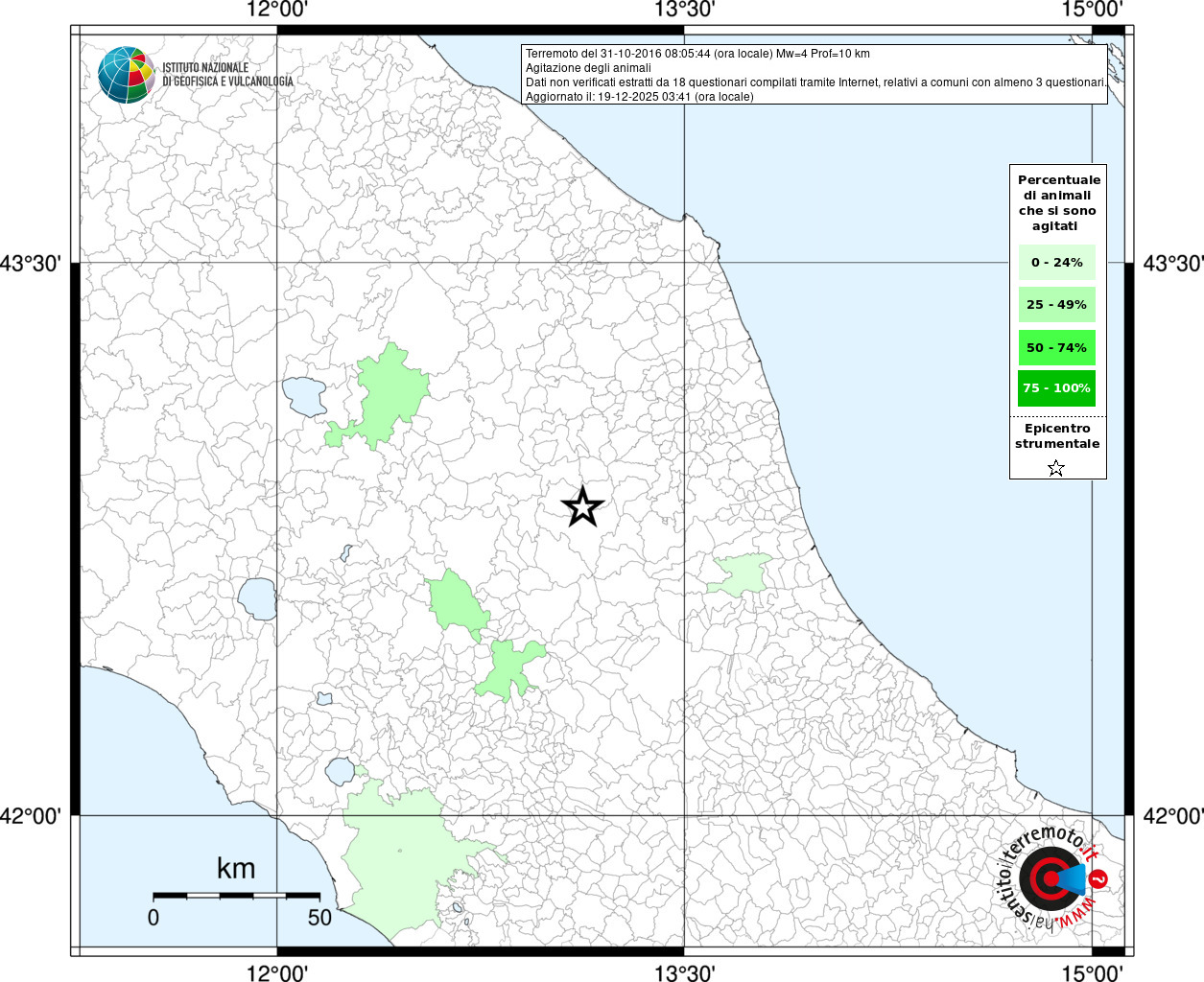Click the left axis label 43°30'
Screen dimensions: 1204x982
[32, 263]
